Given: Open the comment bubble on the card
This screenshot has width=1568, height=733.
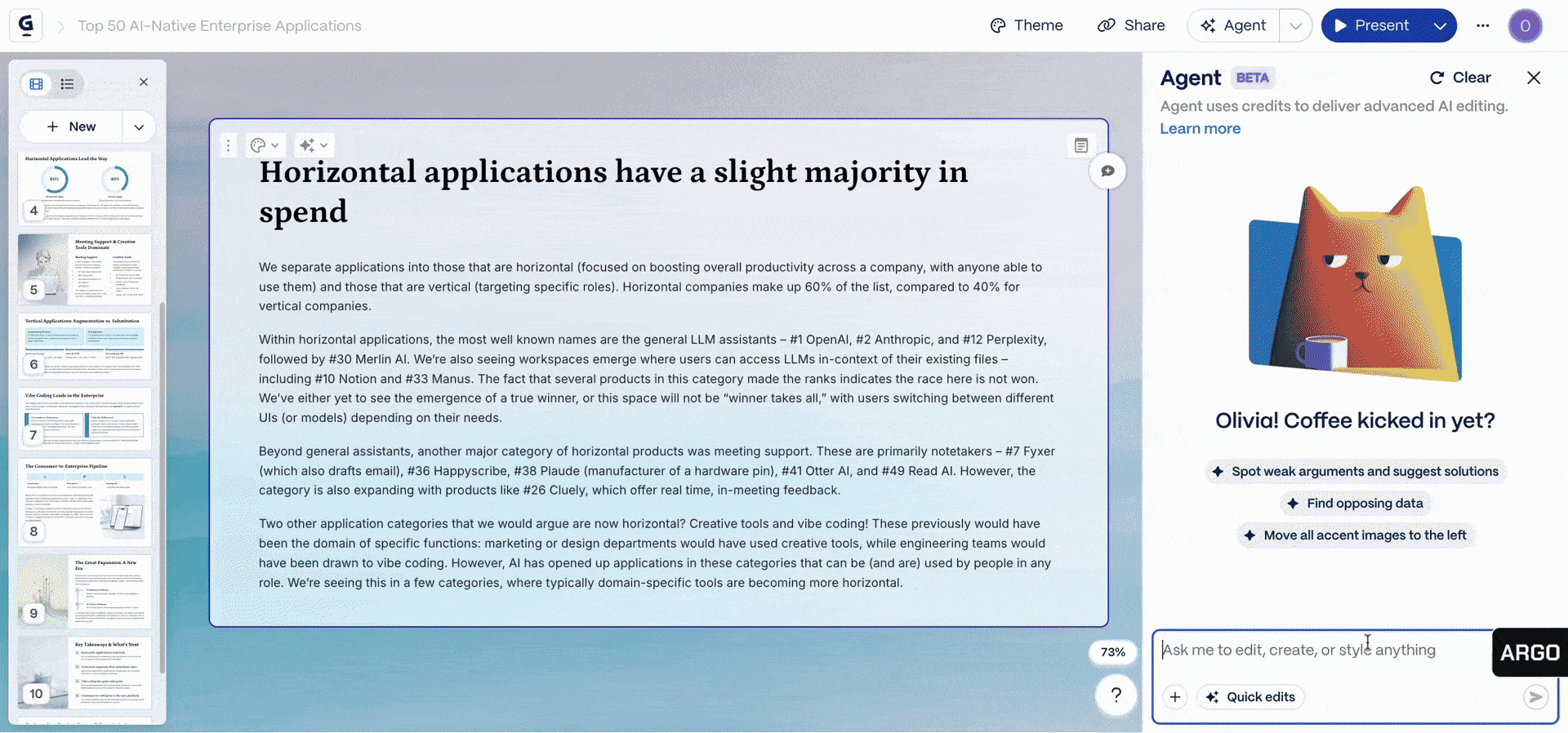Looking at the screenshot, I should coord(1107,171).
